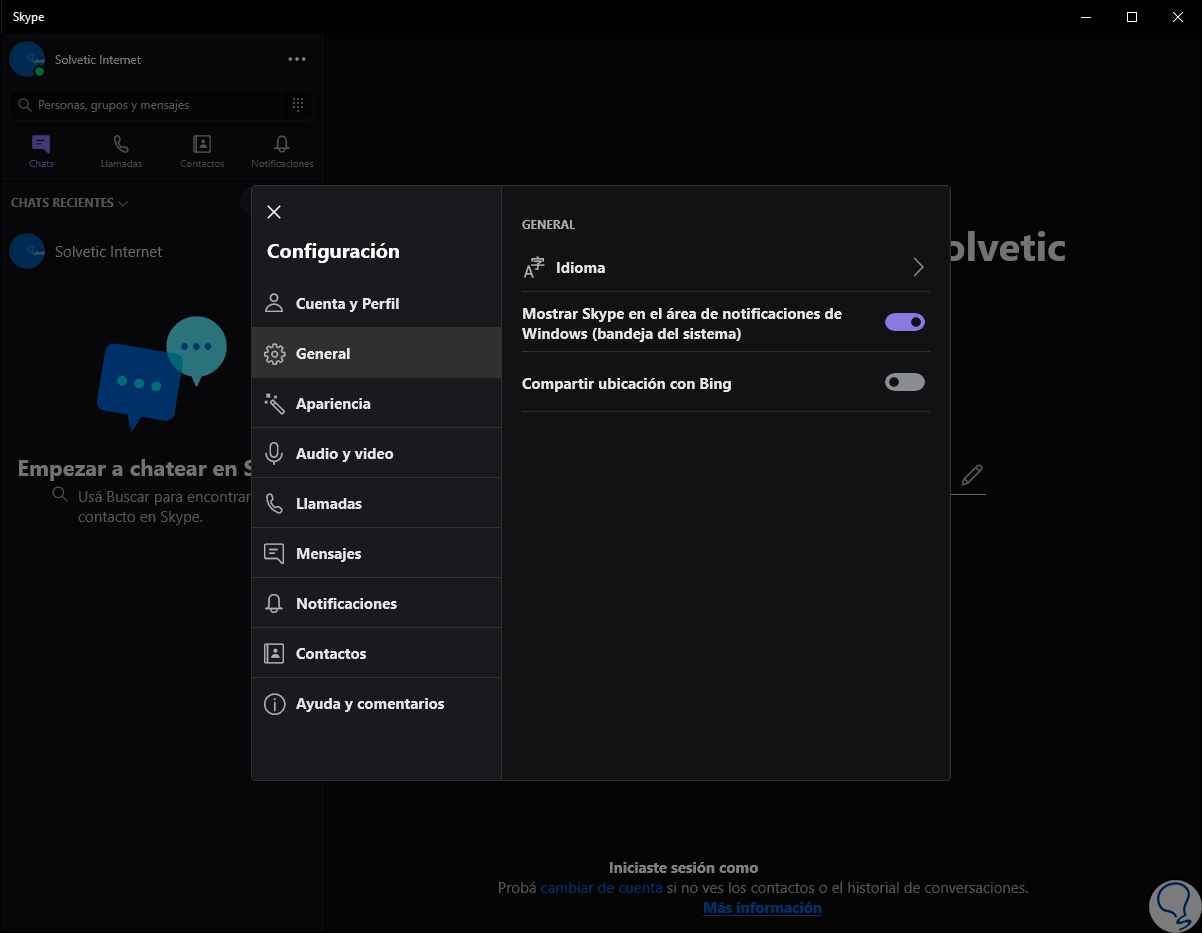
Task: Click the person icon beside Cuenta y Perfil
Action: [x=274, y=303]
